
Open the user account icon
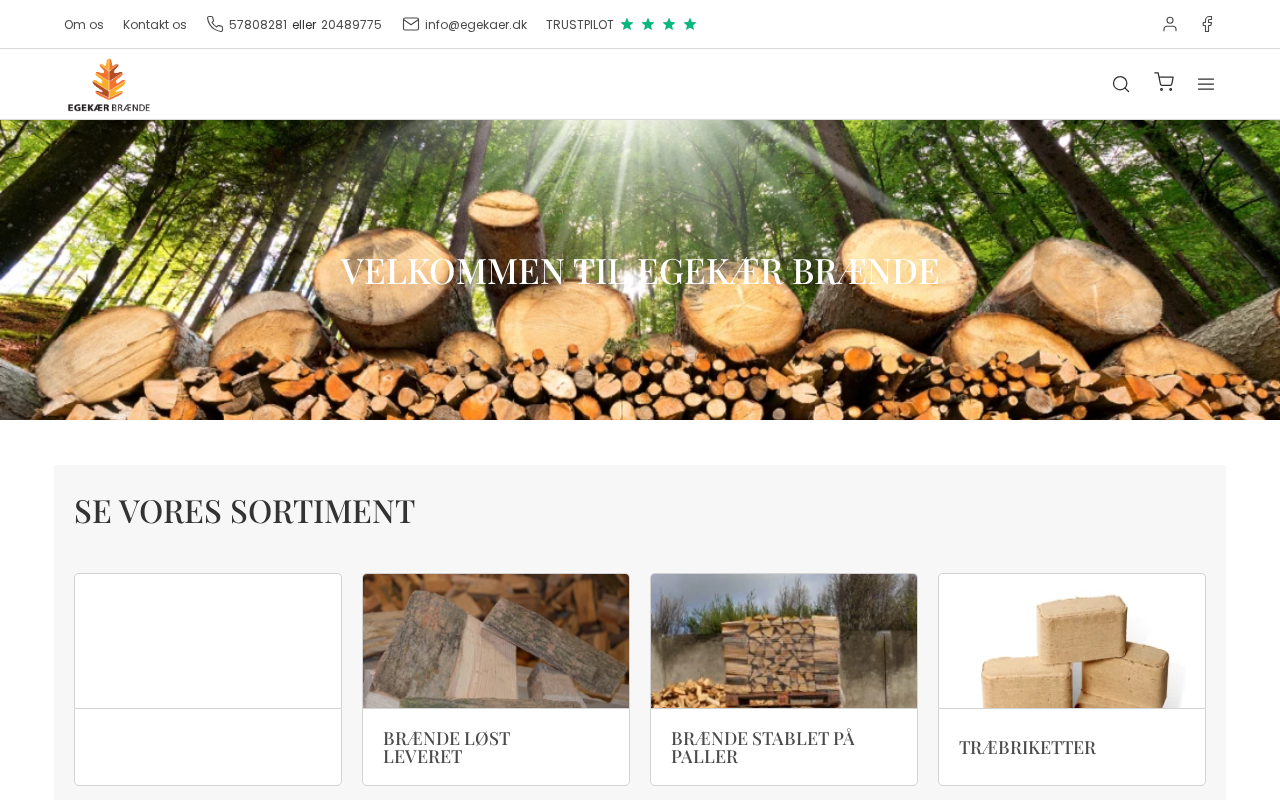click(x=1170, y=24)
